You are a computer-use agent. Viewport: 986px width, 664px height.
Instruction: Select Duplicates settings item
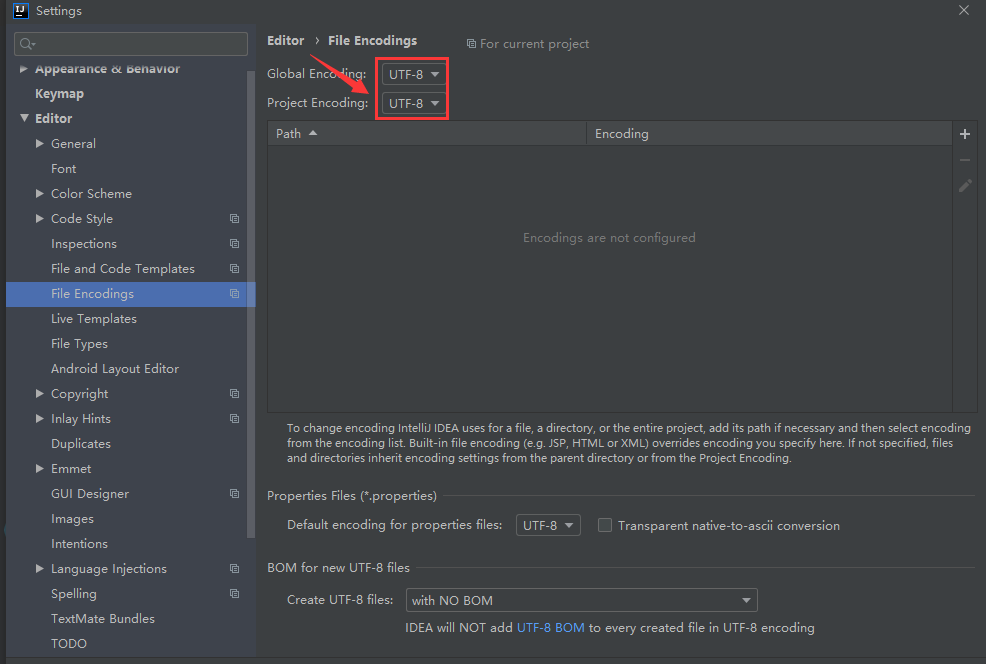pos(80,444)
